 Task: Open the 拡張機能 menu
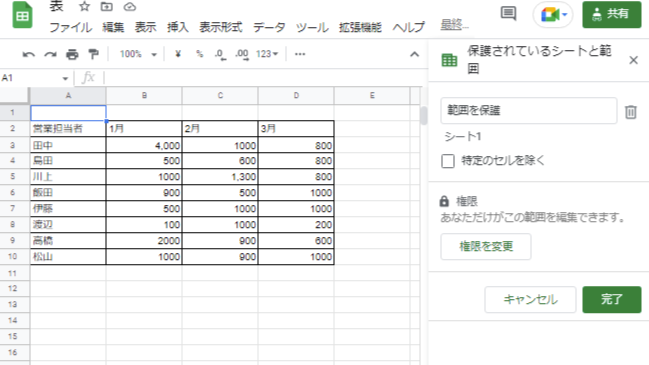[360, 27]
